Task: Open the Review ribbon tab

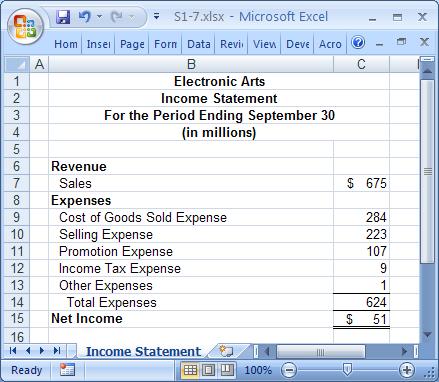Action: [232, 44]
